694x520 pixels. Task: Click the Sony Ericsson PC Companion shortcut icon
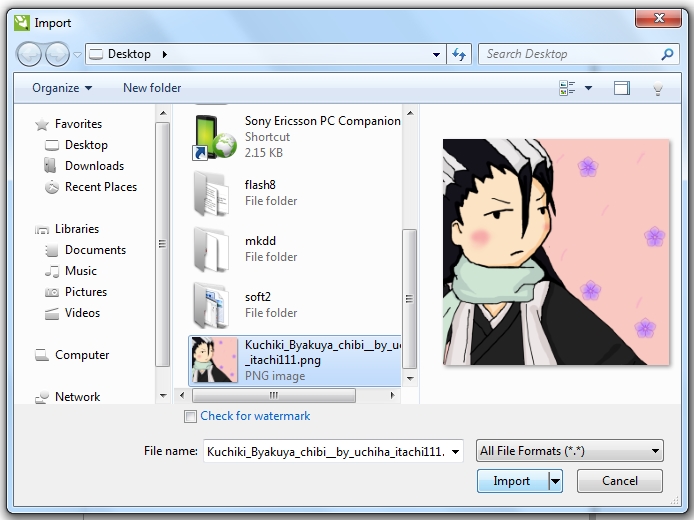(x=214, y=137)
